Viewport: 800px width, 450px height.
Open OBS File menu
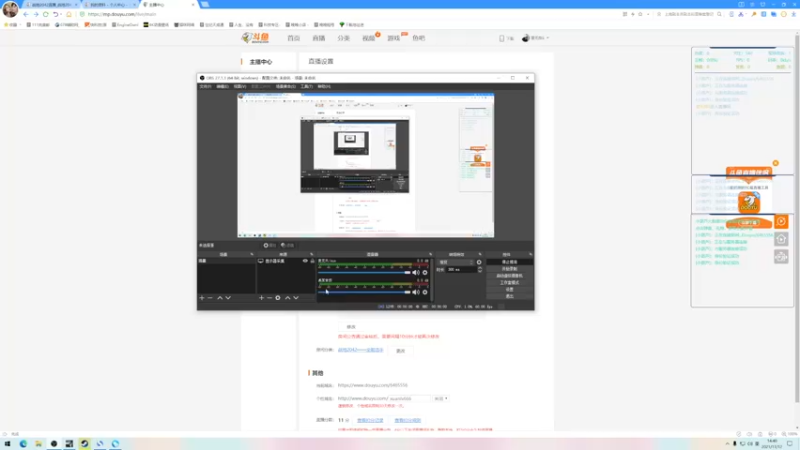(x=205, y=86)
